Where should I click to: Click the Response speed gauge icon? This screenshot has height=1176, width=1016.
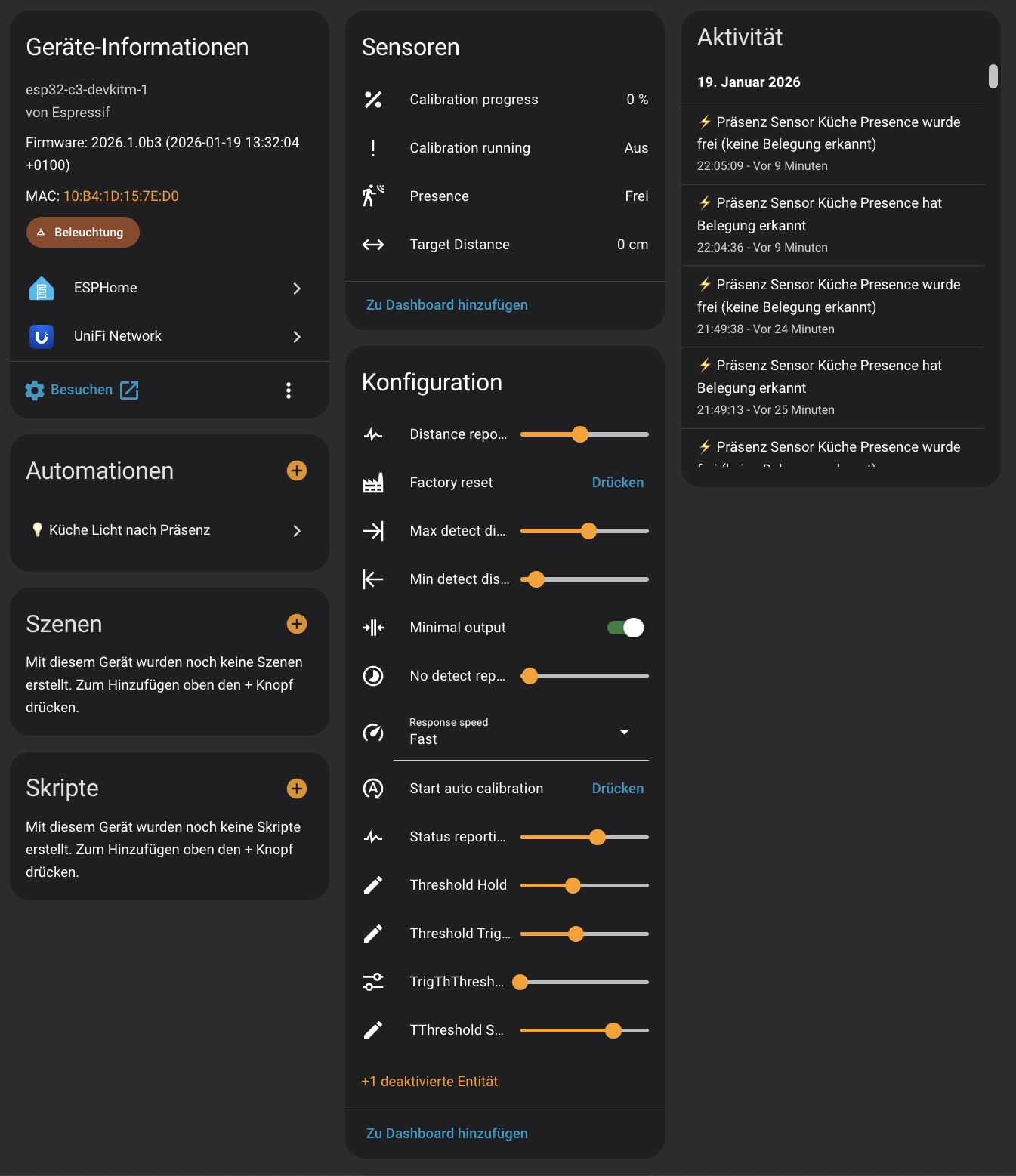373,732
